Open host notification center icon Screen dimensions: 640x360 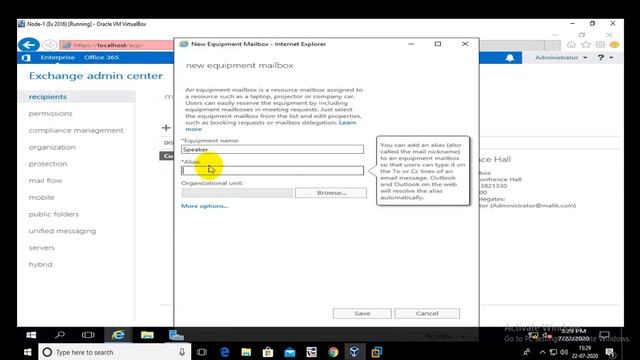click(x=610, y=352)
